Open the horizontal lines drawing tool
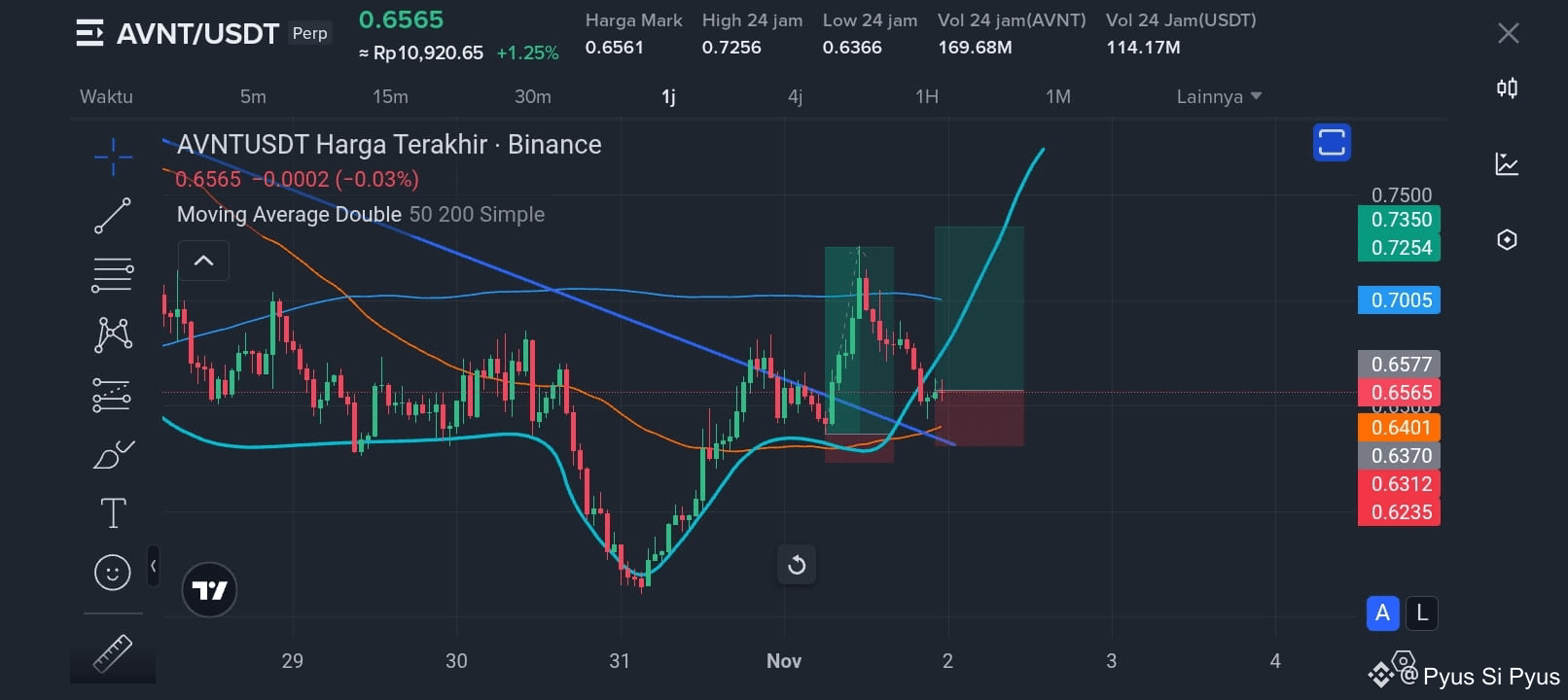Viewport: 1568px width, 700px height. [x=113, y=275]
